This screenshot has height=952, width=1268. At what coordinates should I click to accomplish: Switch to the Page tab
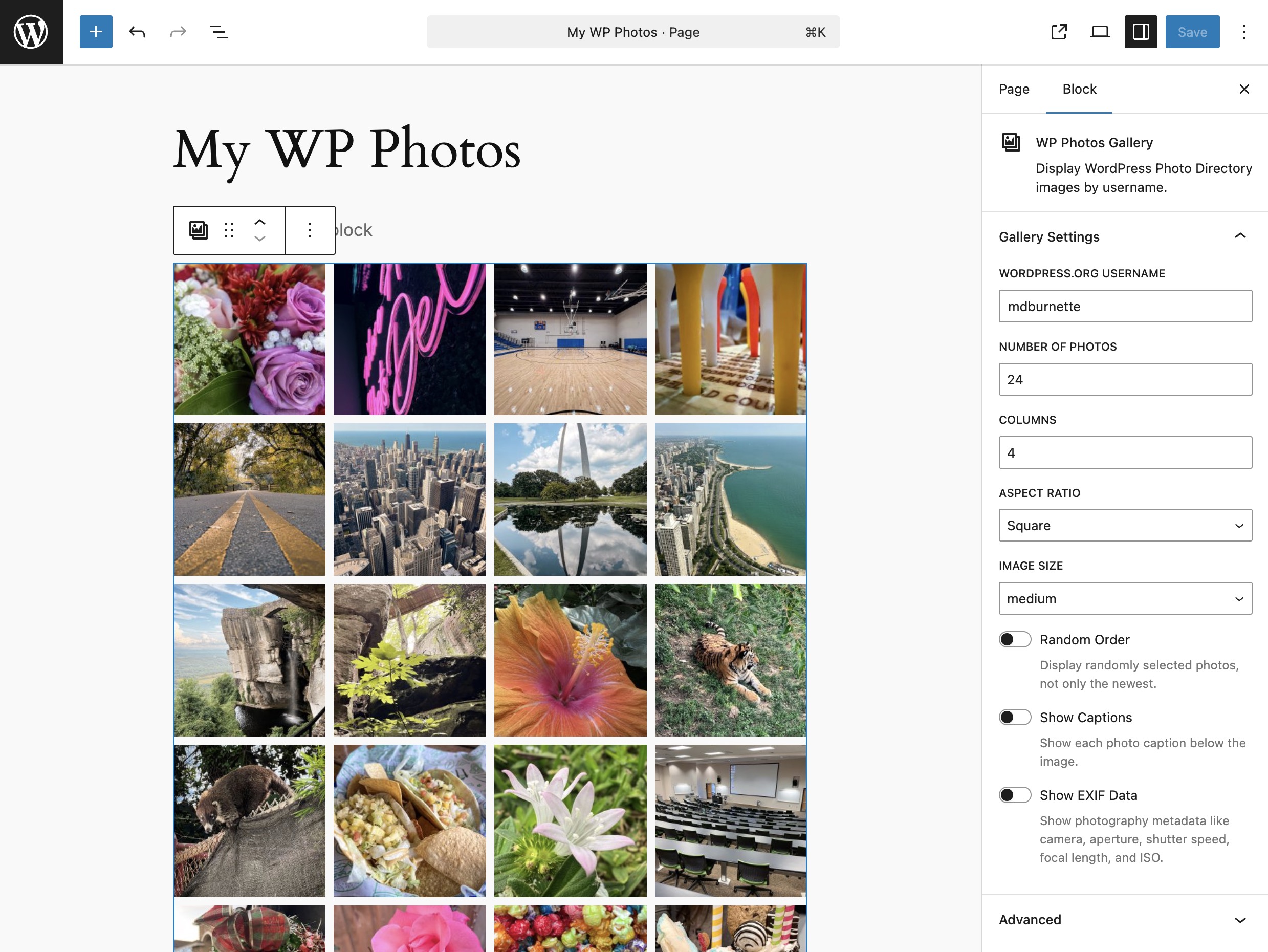pyautogui.click(x=1014, y=89)
